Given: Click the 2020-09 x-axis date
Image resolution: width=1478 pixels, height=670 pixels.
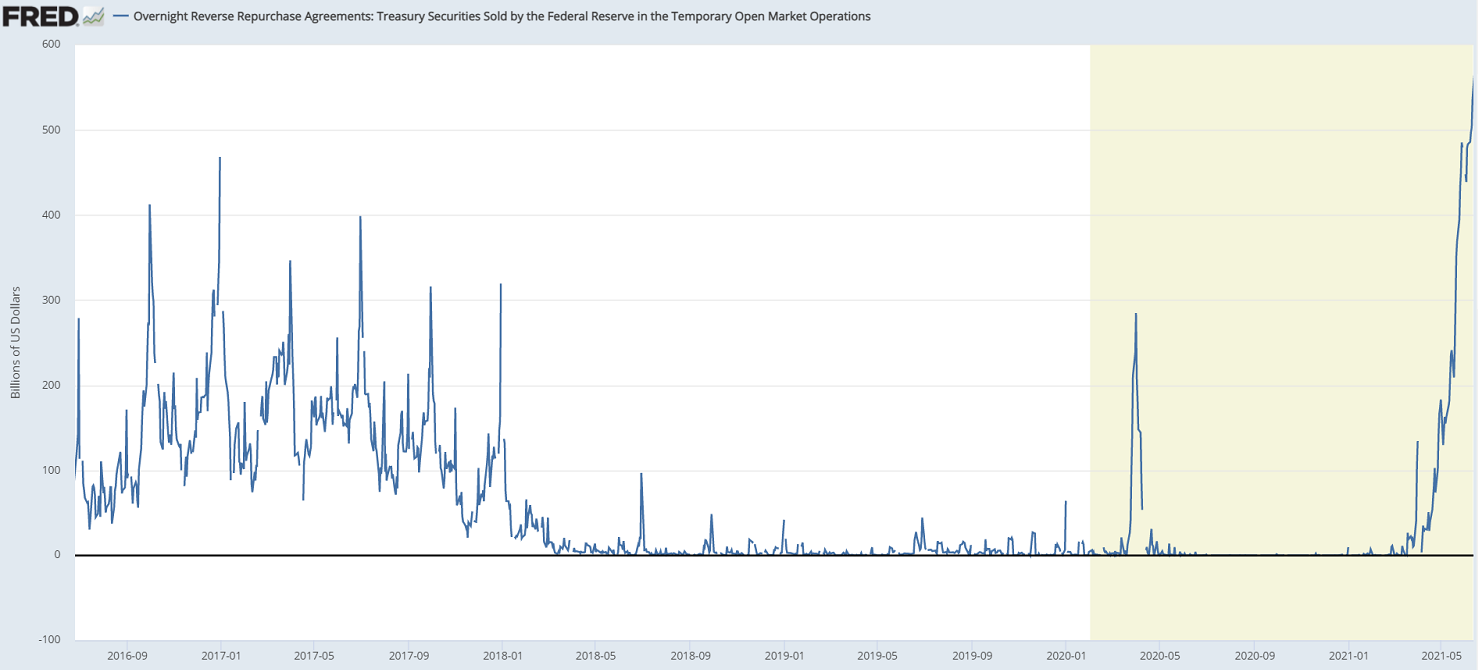Looking at the screenshot, I should (x=1253, y=655).
